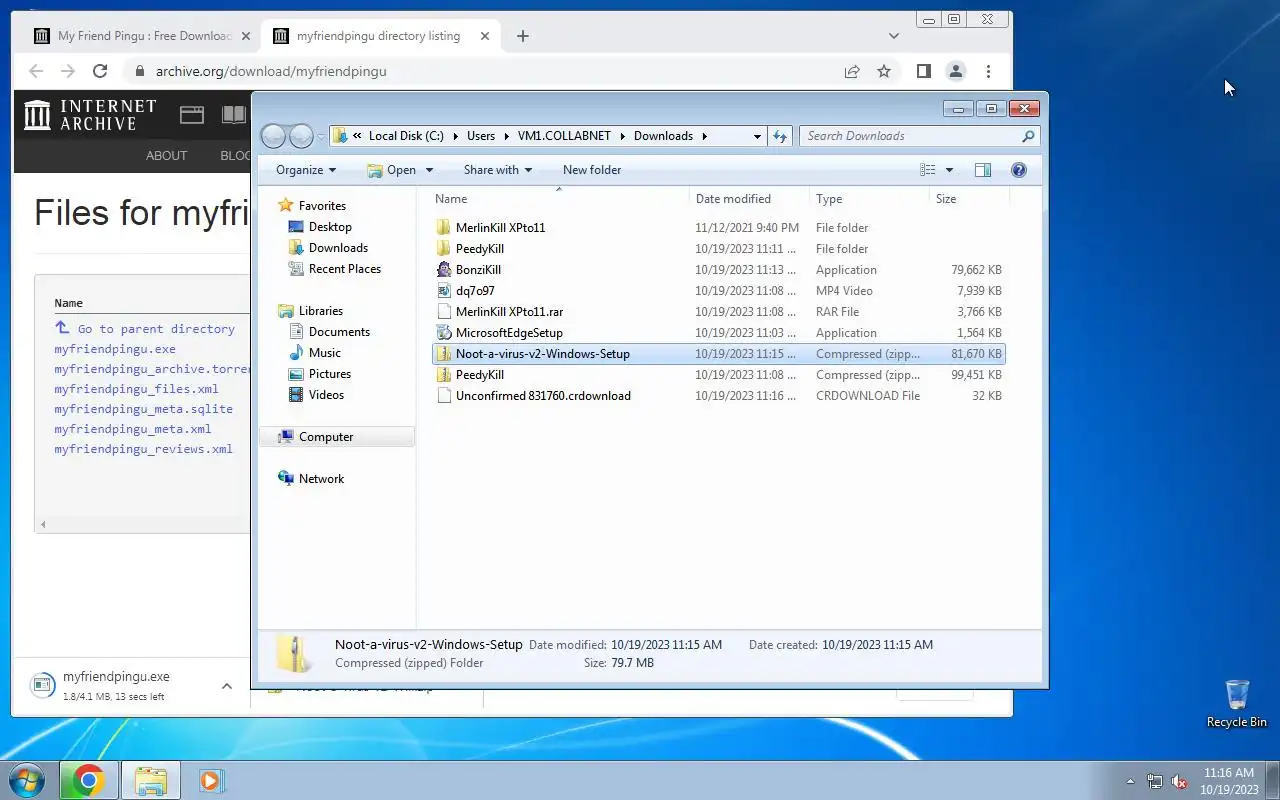Screen dimensions: 1280x800
Task: Click Chrome reload page button
Action: click(x=100, y=71)
